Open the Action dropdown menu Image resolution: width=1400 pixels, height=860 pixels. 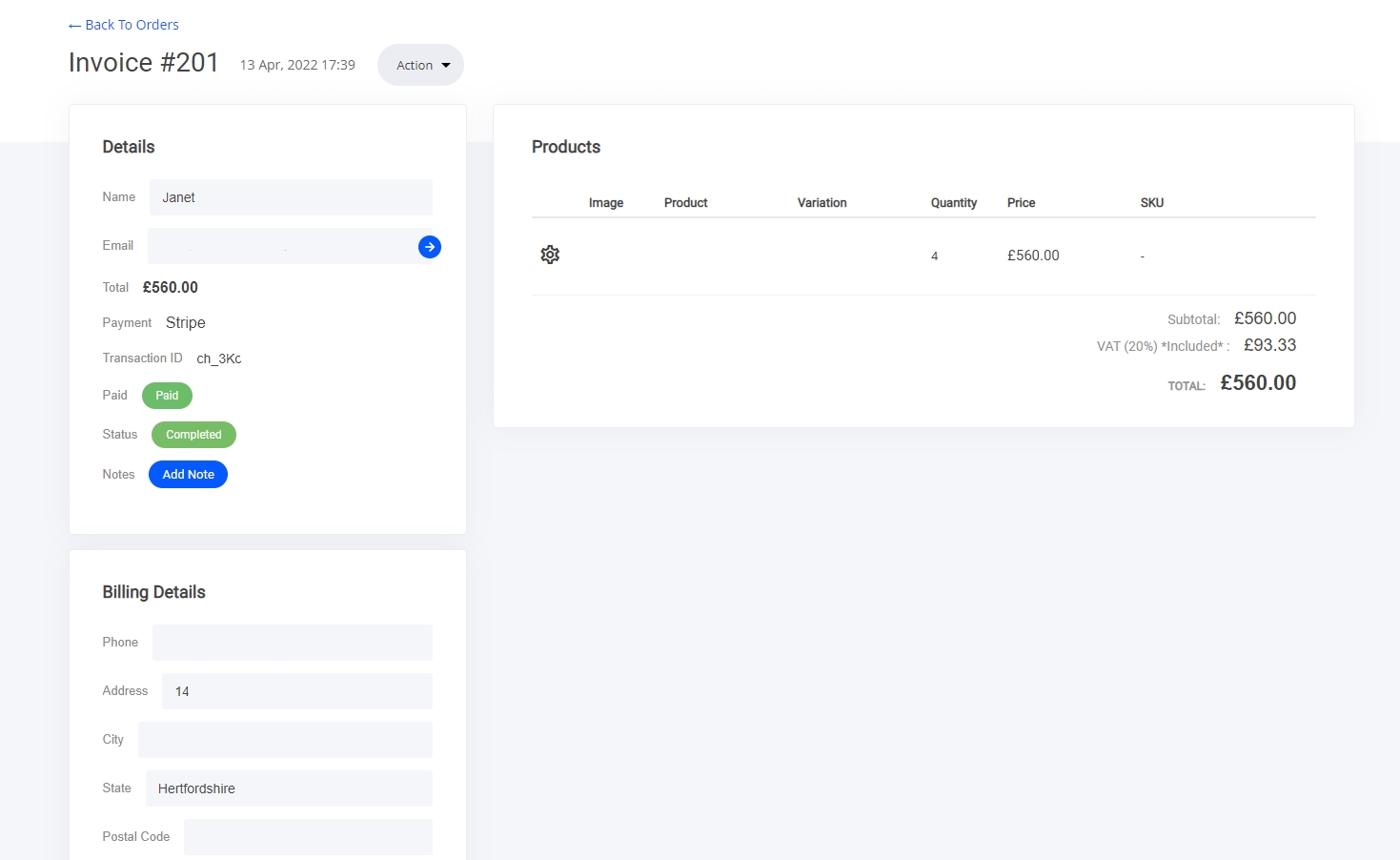pos(420,65)
